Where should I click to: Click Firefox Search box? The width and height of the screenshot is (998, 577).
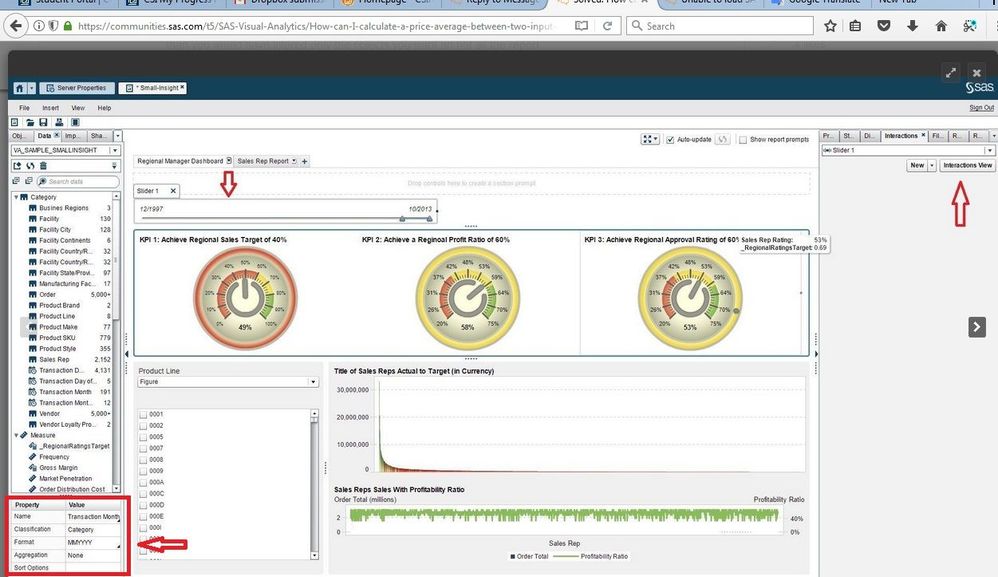pos(720,26)
